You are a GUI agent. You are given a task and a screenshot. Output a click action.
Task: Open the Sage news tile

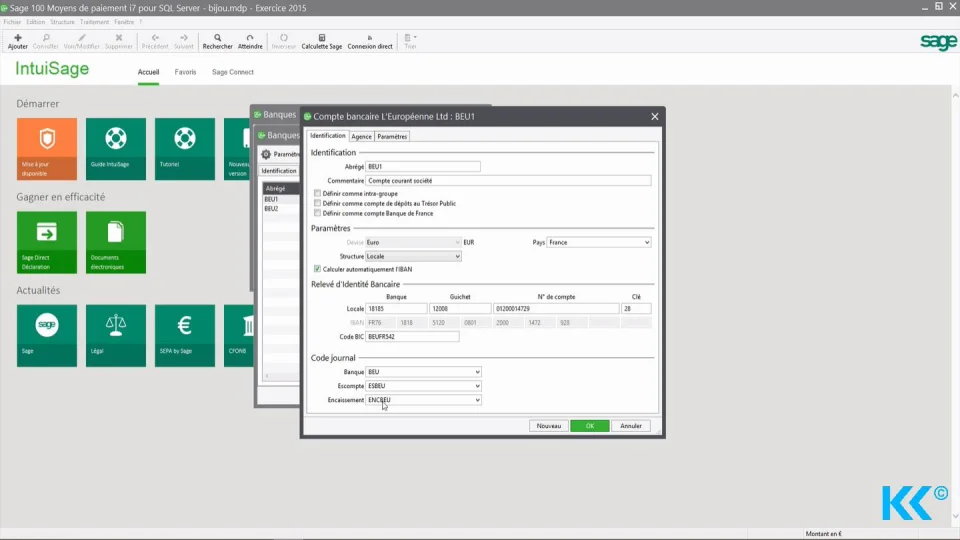[x=47, y=336]
